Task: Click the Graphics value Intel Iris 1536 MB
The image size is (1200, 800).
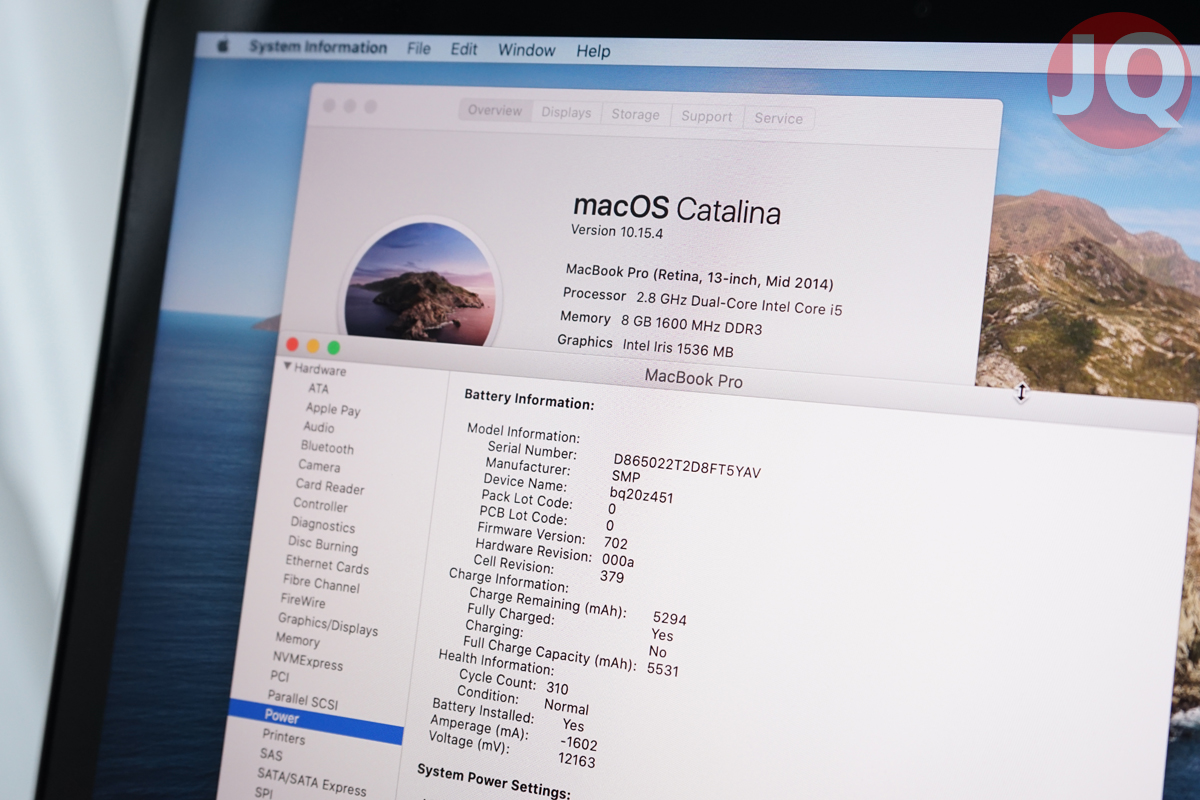Action: pos(678,347)
